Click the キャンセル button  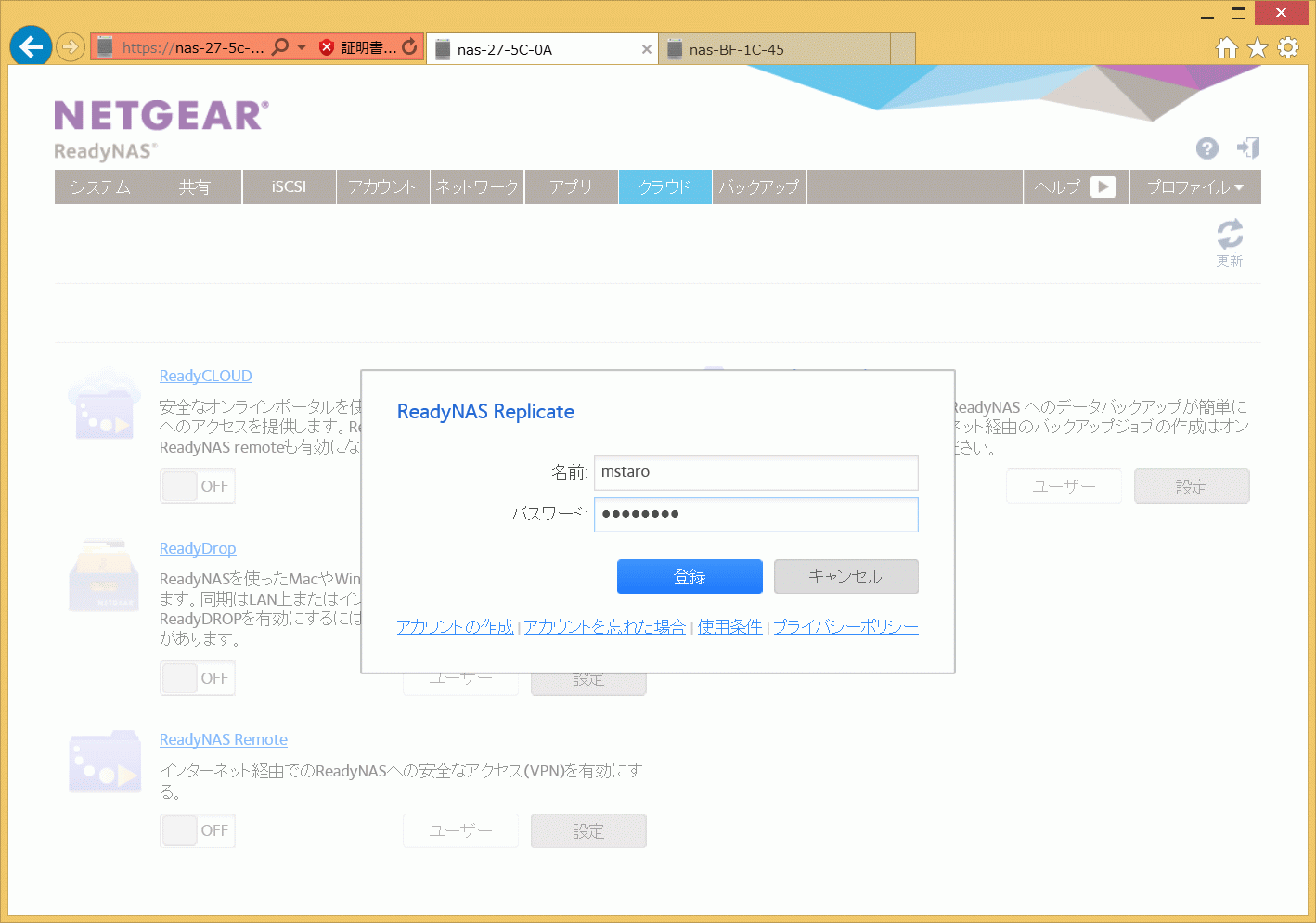[845, 576]
